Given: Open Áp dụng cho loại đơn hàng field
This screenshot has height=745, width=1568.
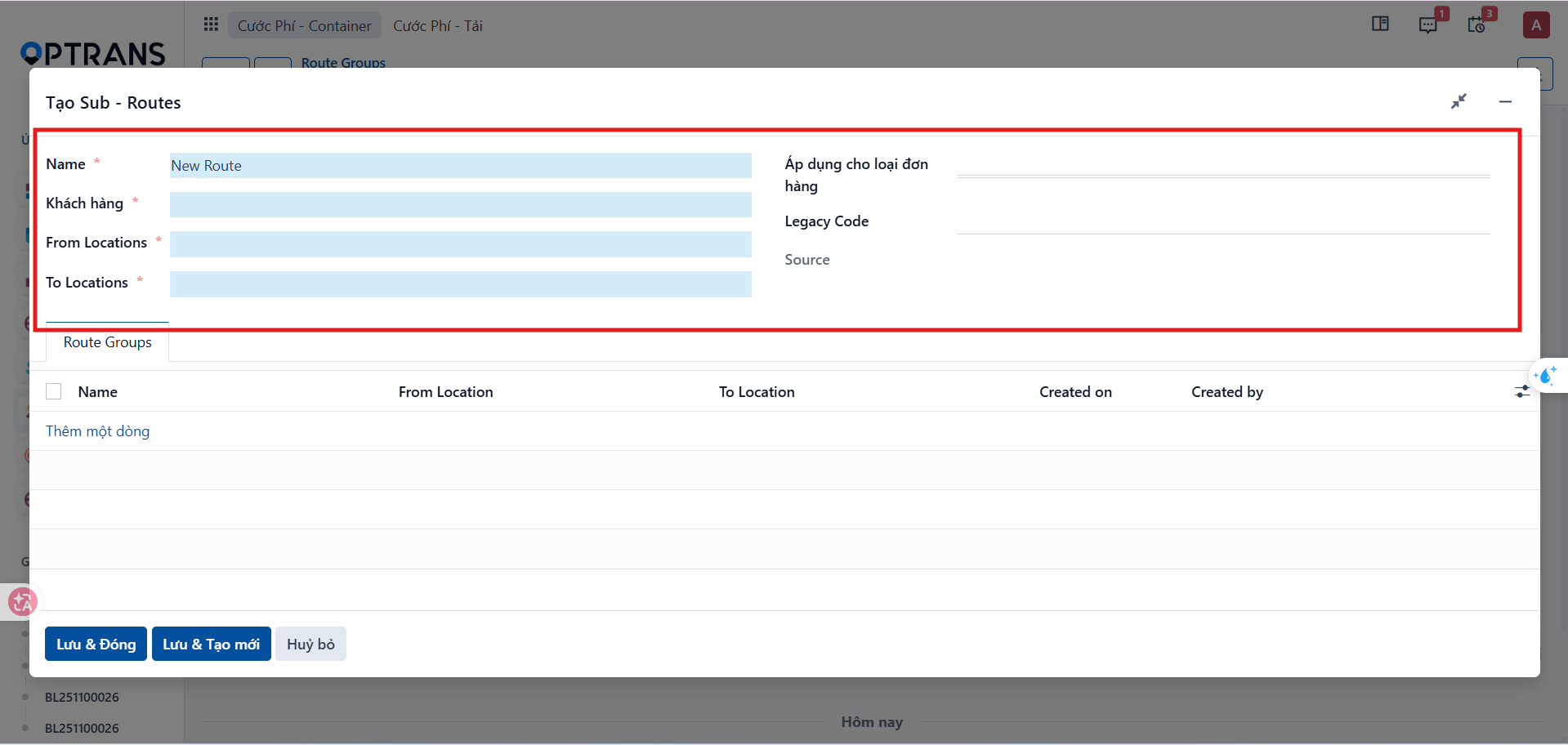Looking at the screenshot, I should pyautogui.click(x=1223, y=165).
